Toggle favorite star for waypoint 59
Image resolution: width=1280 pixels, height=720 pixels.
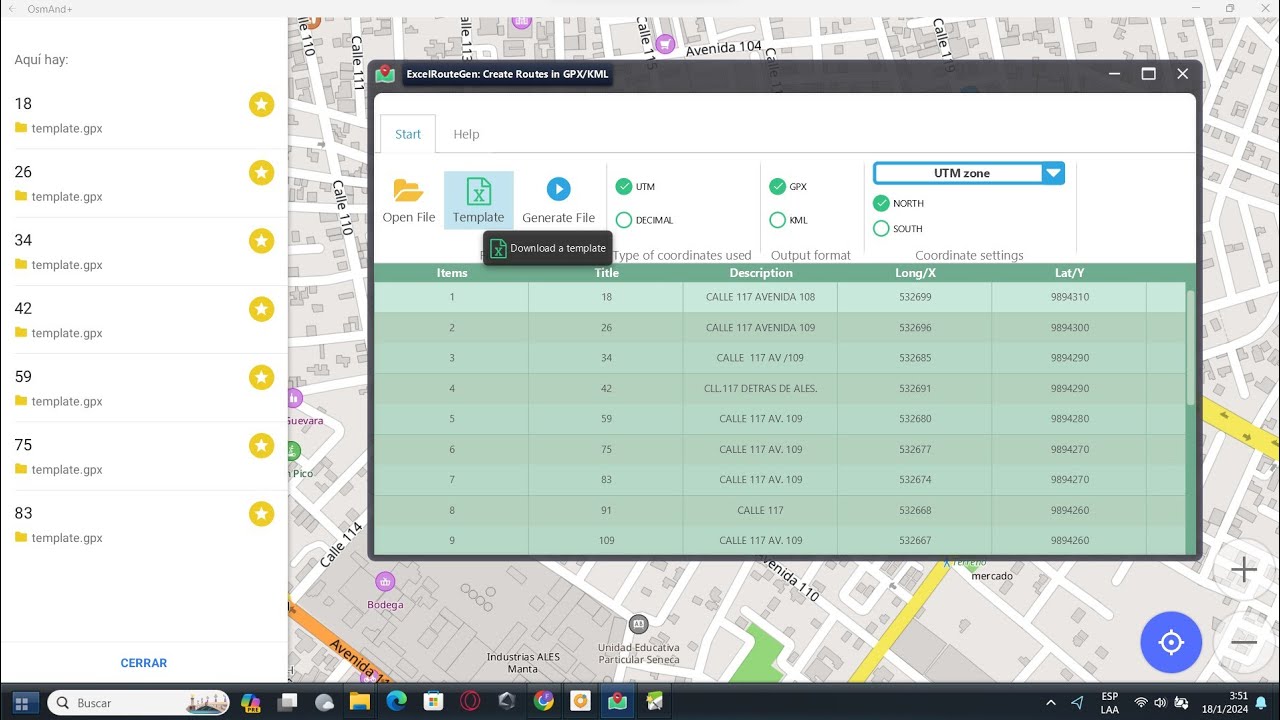261,377
